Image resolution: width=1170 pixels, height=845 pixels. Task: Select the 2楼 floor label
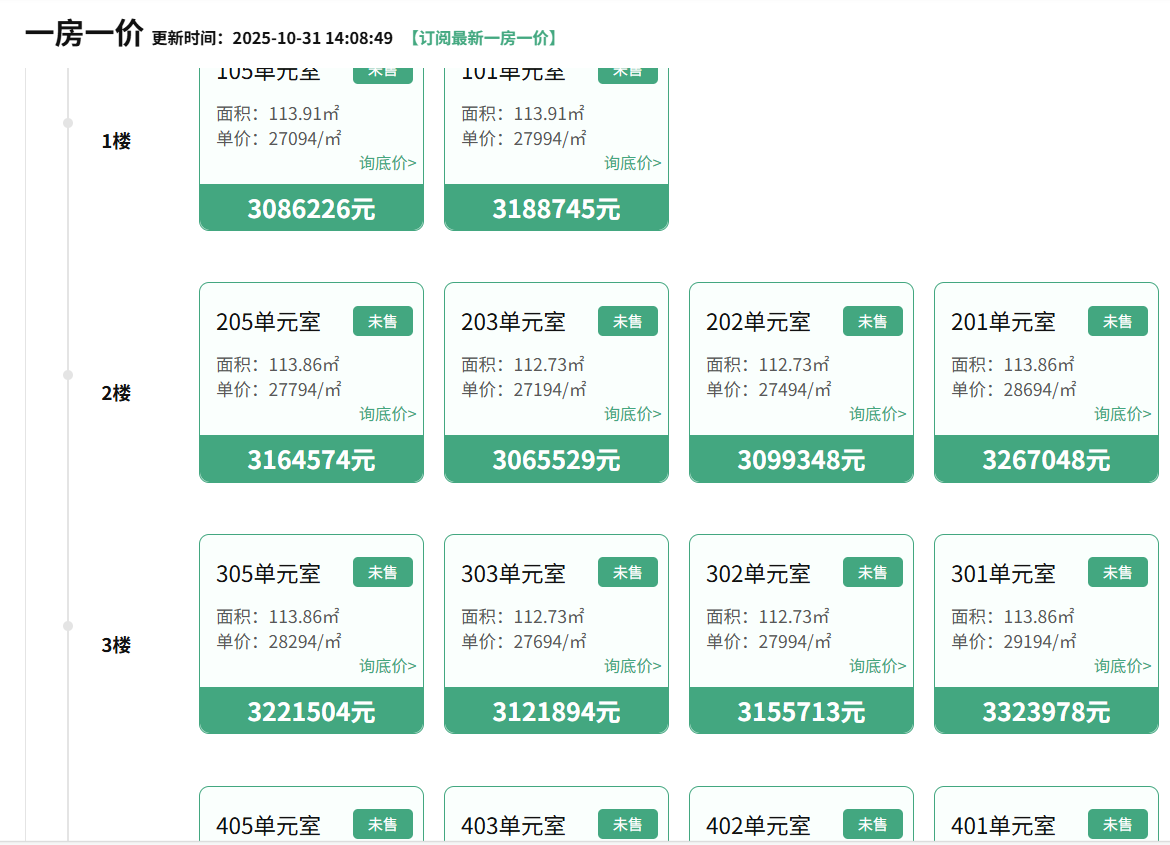click(x=116, y=394)
